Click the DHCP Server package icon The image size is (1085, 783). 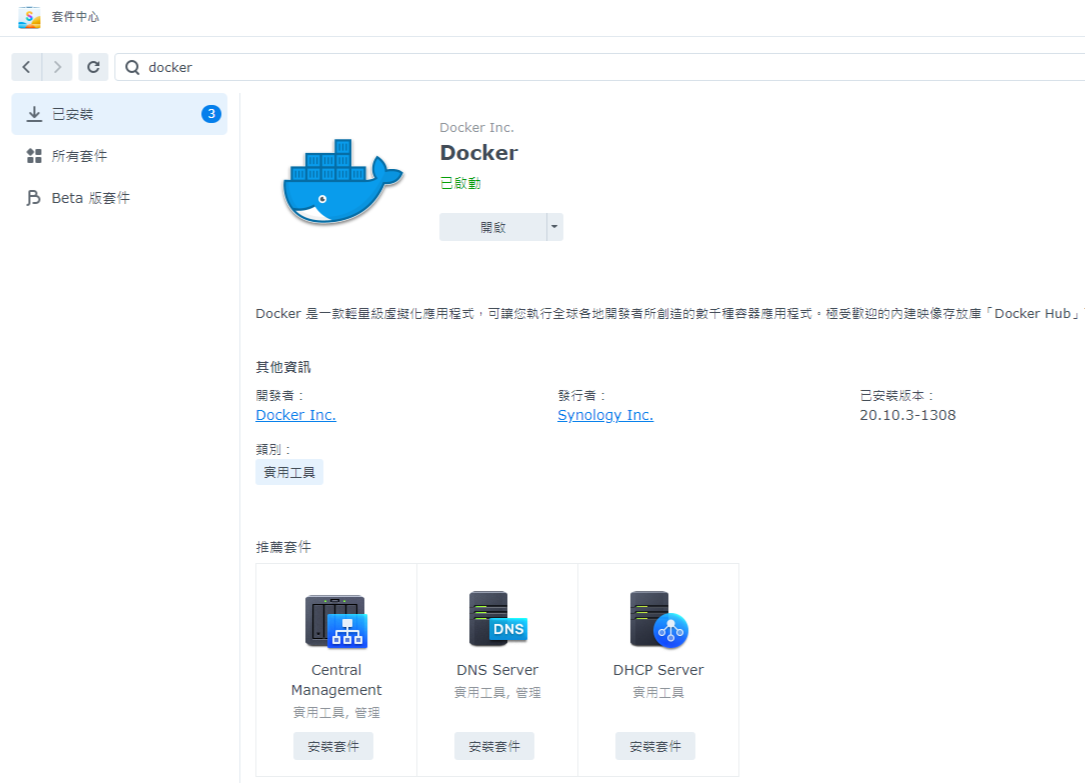[658, 619]
